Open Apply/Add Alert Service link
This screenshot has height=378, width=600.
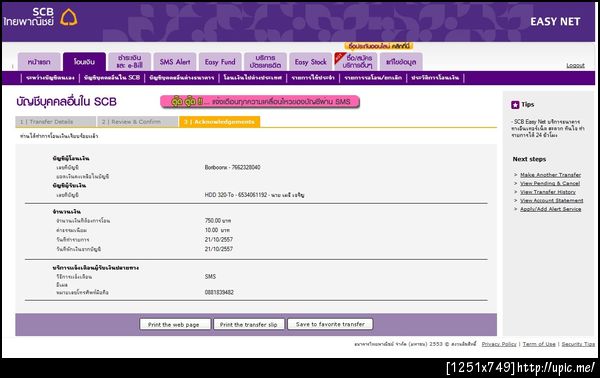[550, 209]
